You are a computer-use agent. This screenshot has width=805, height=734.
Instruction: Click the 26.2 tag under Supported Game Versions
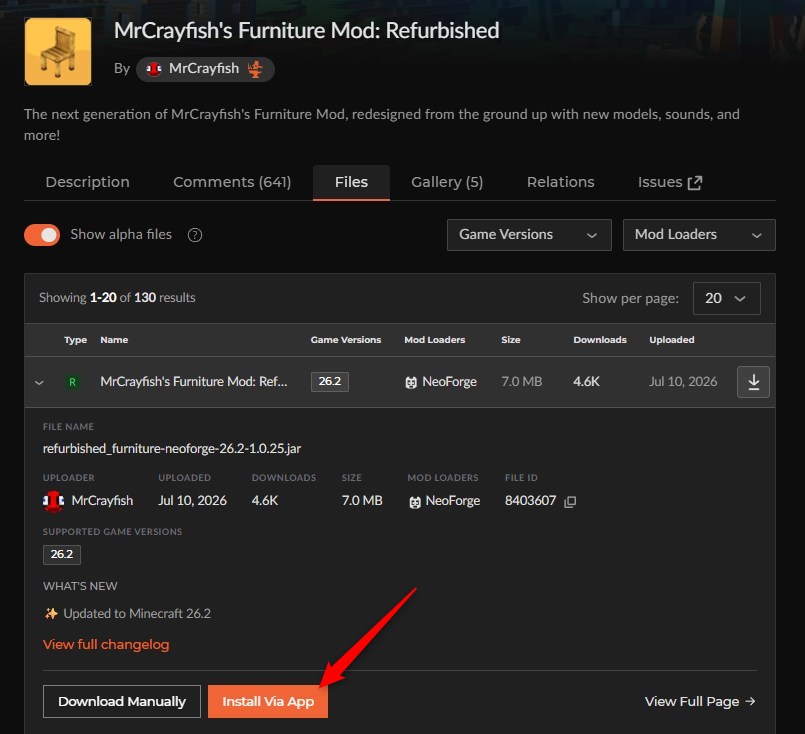(x=62, y=554)
